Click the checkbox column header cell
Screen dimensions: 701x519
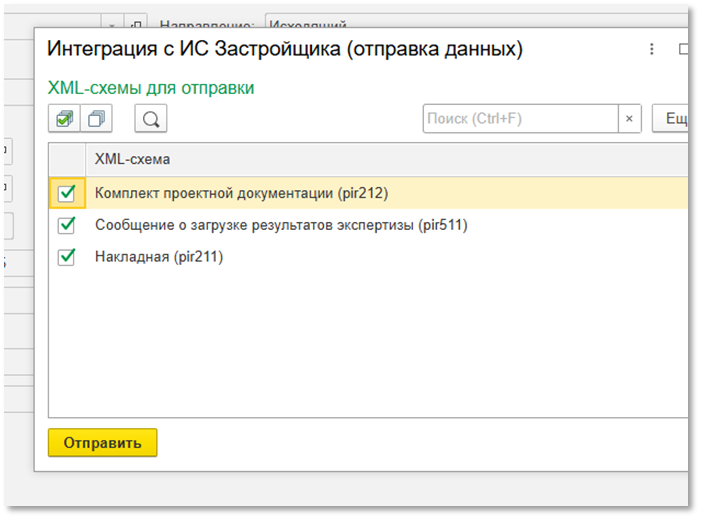(67, 159)
